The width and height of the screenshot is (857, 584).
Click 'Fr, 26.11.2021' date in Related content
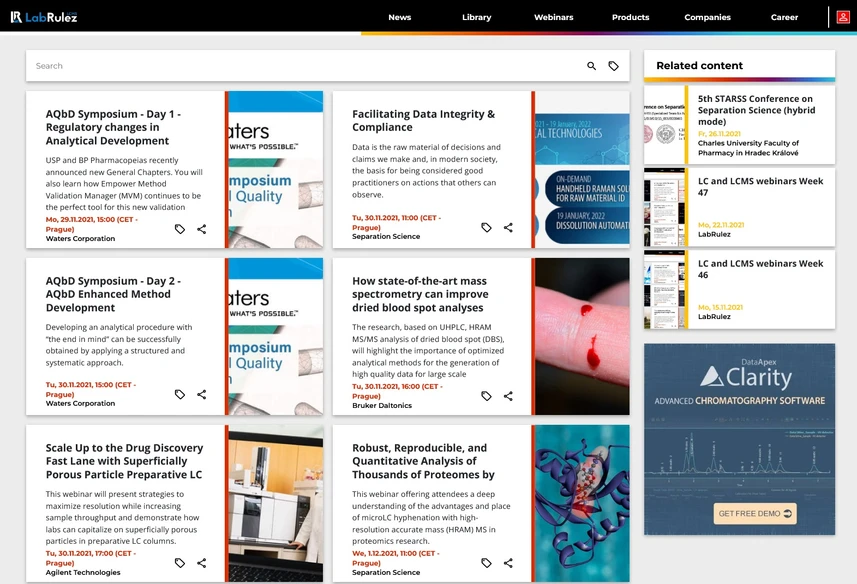click(x=719, y=134)
